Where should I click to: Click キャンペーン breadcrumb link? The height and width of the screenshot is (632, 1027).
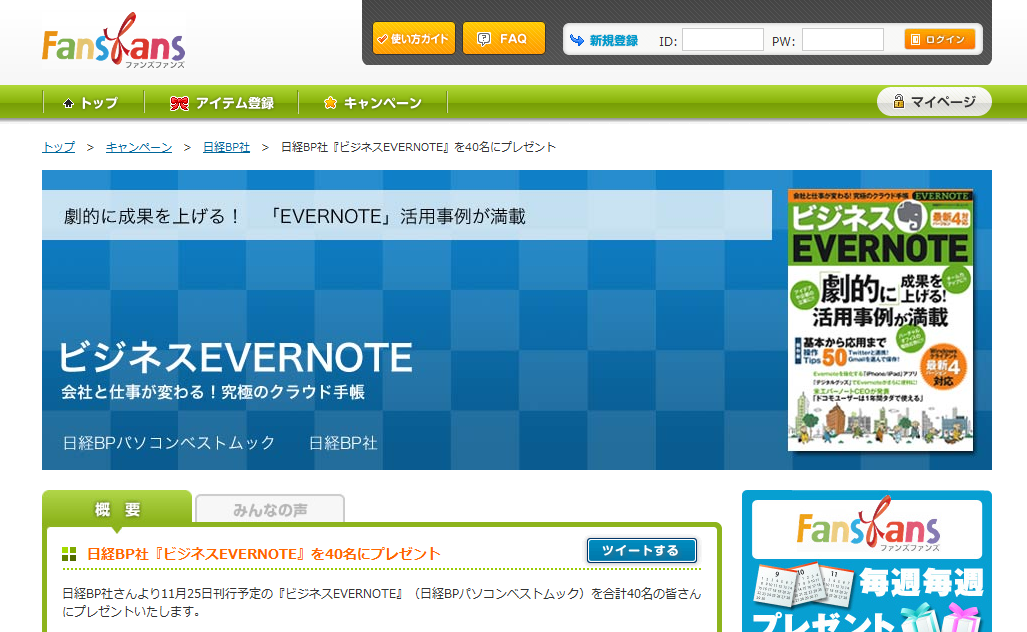(x=139, y=147)
